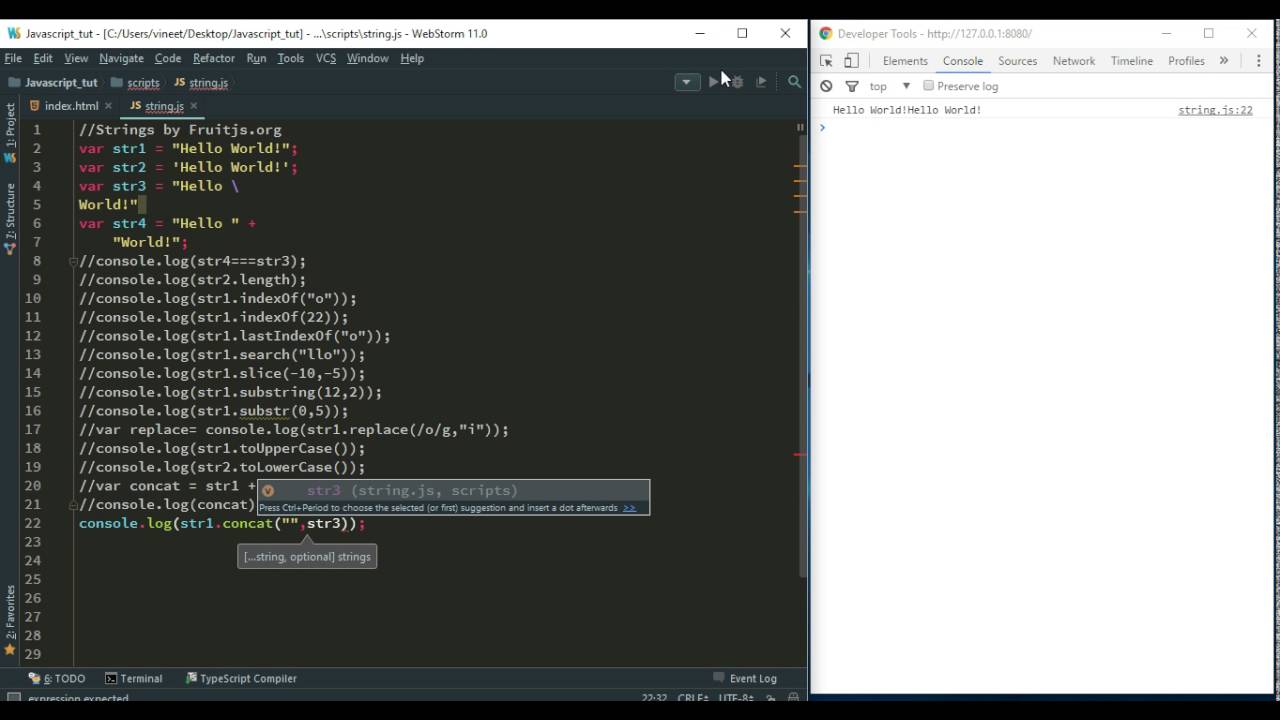
Task: Open the TypeScript Compiler tool window
Action: click(241, 678)
